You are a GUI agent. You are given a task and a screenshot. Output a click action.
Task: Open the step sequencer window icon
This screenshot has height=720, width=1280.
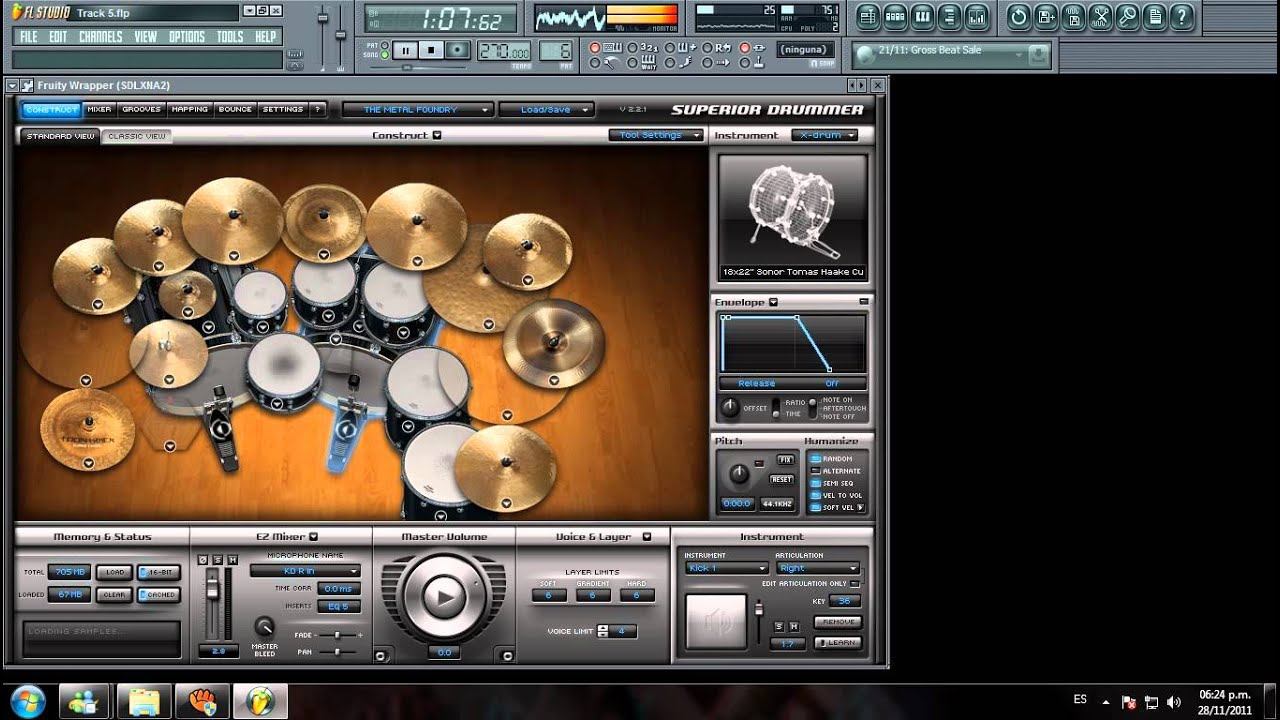click(895, 16)
